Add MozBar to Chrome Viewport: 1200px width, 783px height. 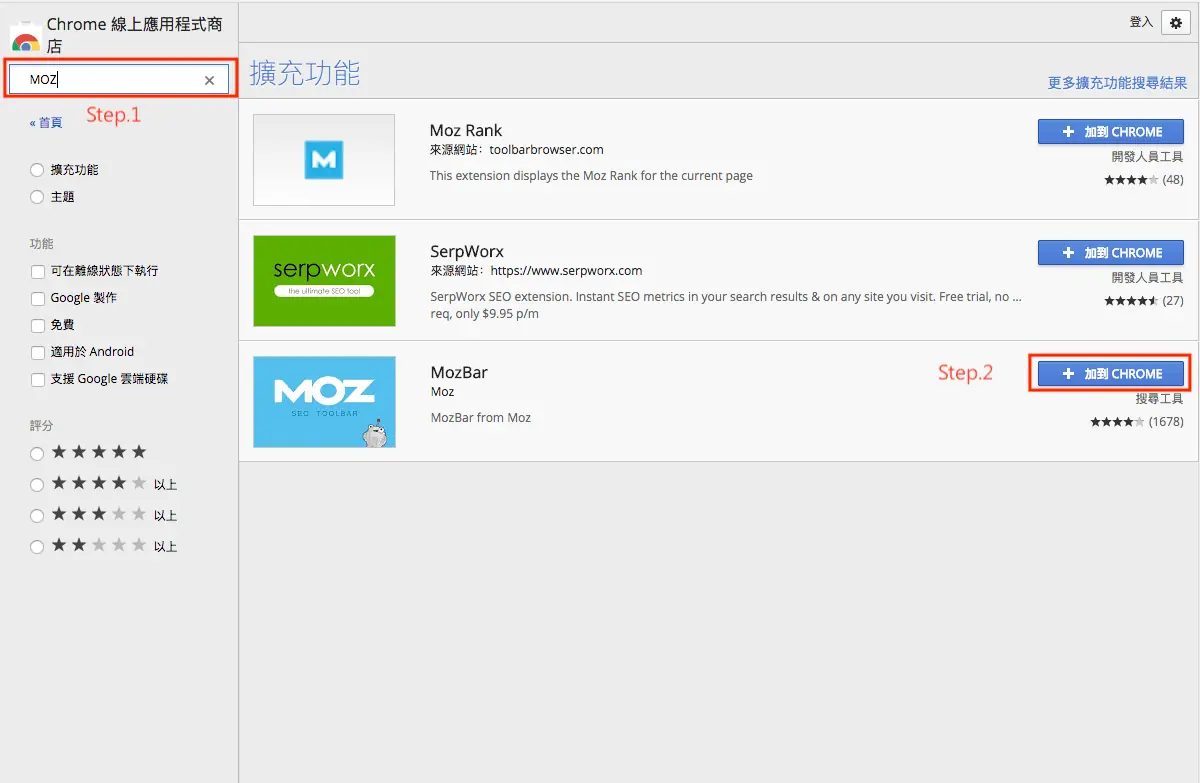pyautogui.click(x=1111, y=374)
